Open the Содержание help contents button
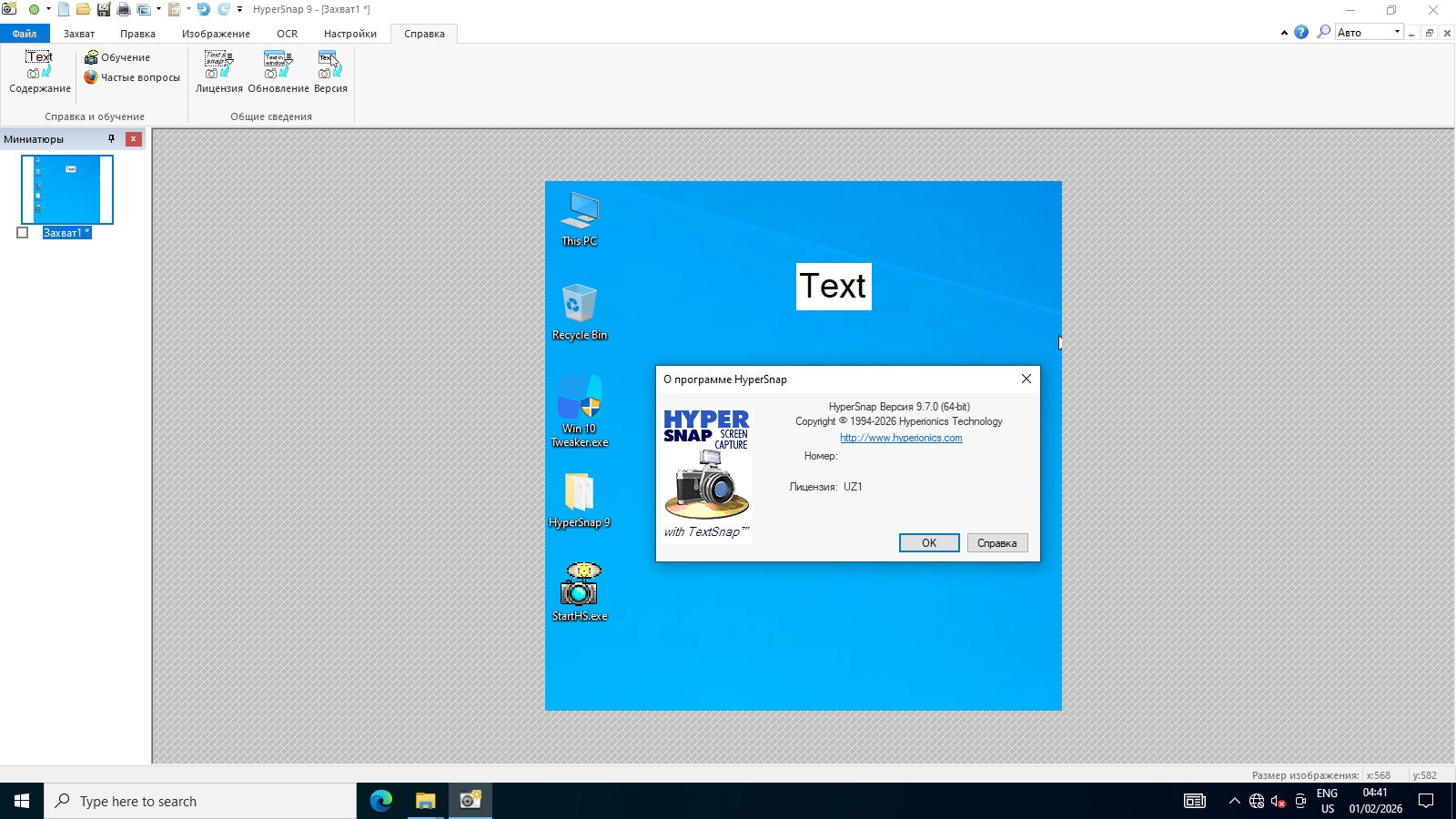 click(x=40, y=72)
